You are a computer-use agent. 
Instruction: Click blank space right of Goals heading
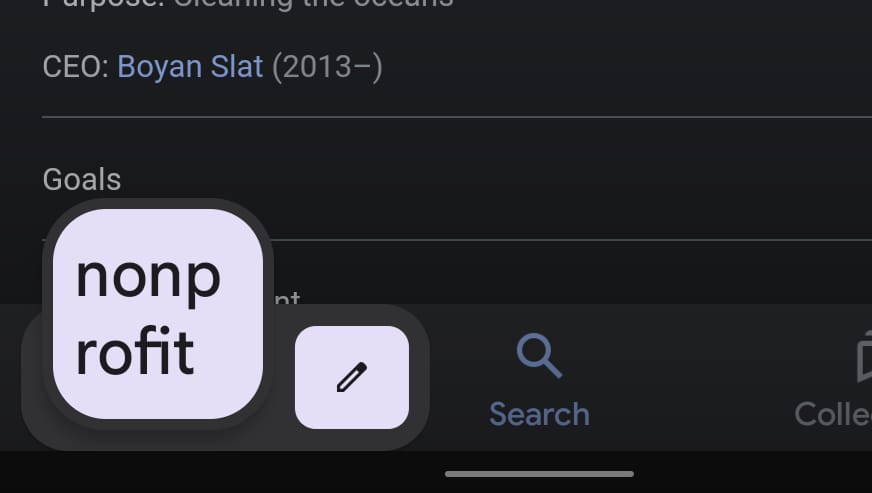coord(495,179)
